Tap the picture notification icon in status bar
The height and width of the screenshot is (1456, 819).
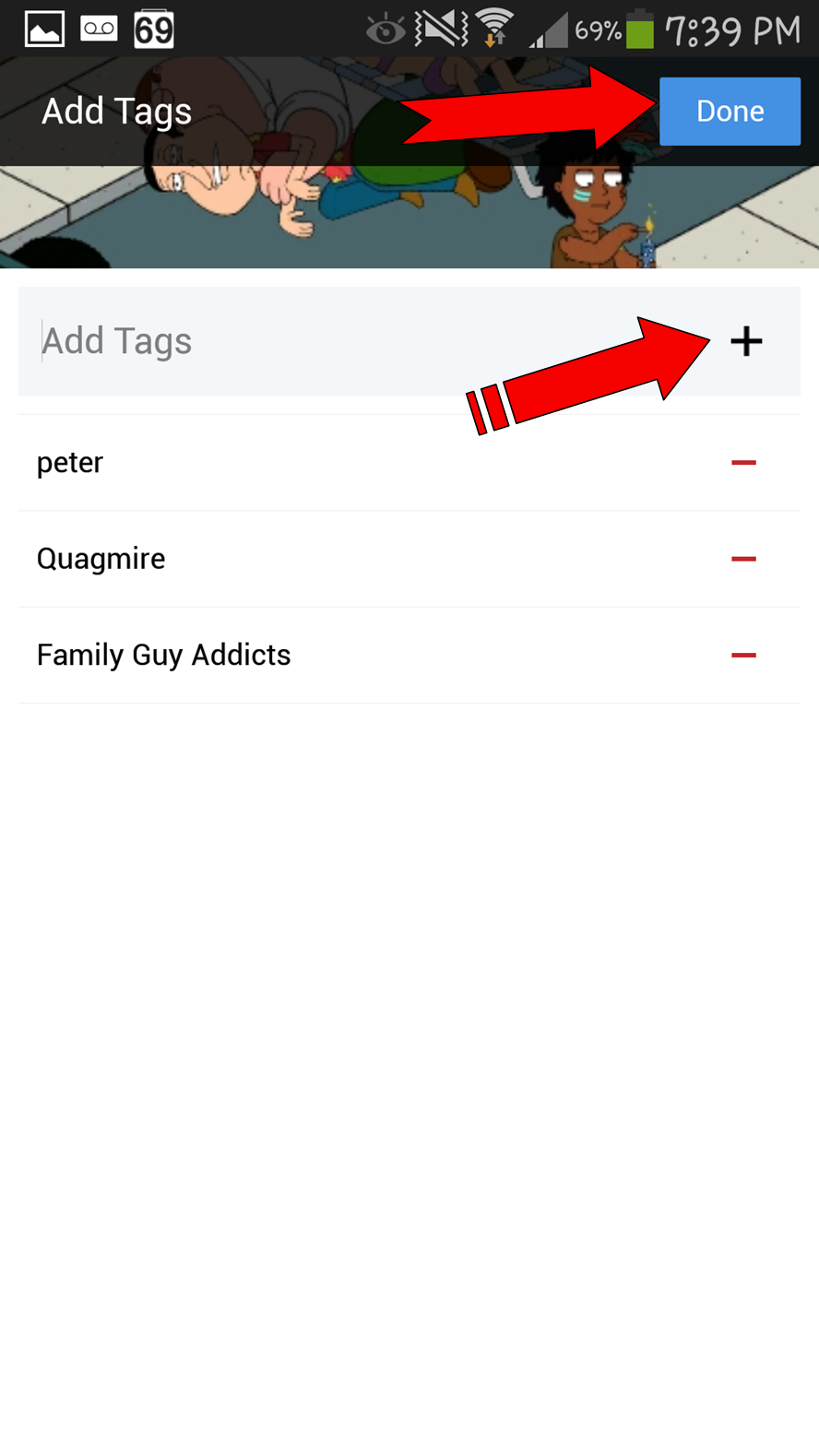point(44,30)
